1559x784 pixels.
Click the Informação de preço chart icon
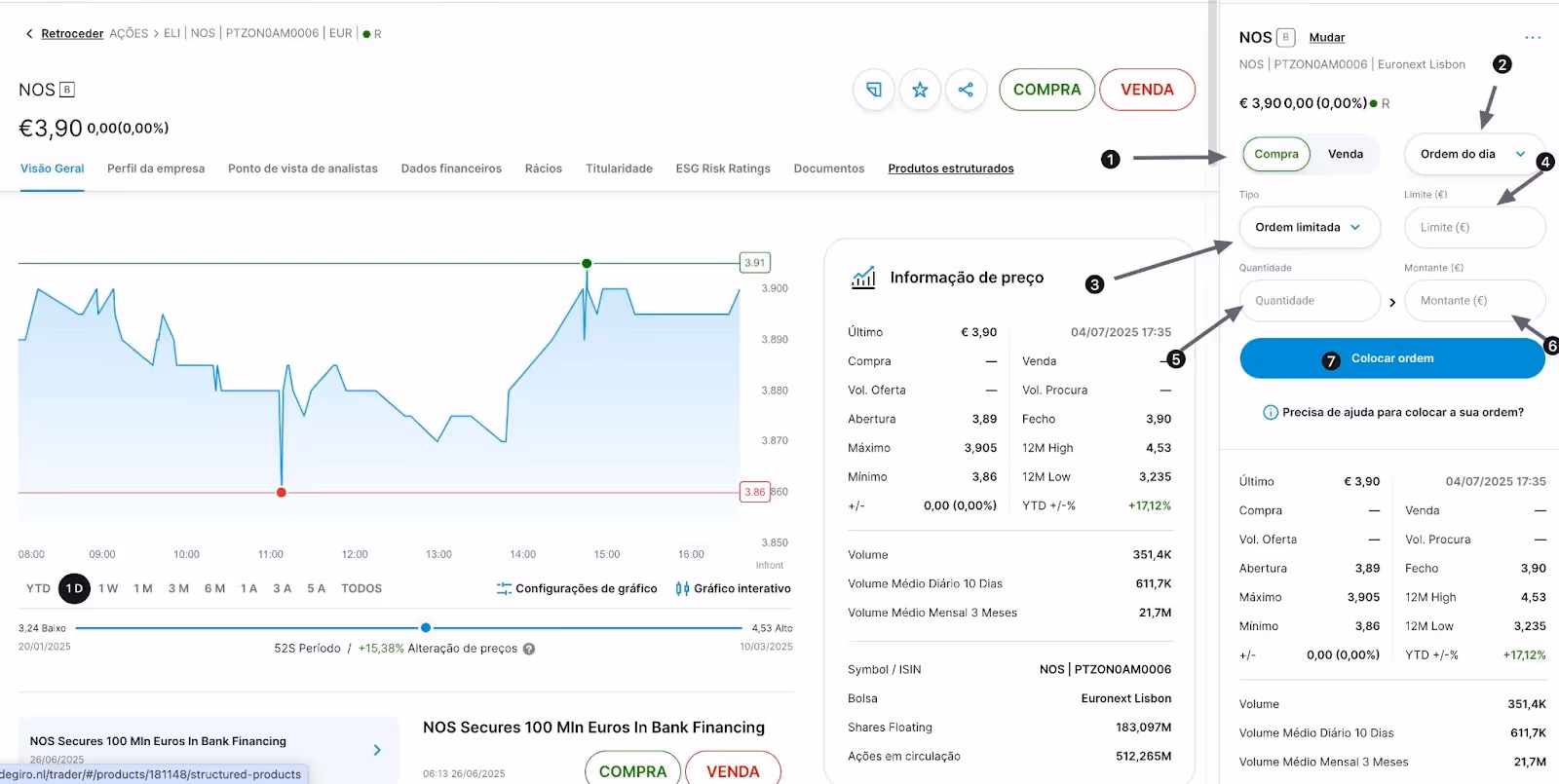tap(863, 278)
